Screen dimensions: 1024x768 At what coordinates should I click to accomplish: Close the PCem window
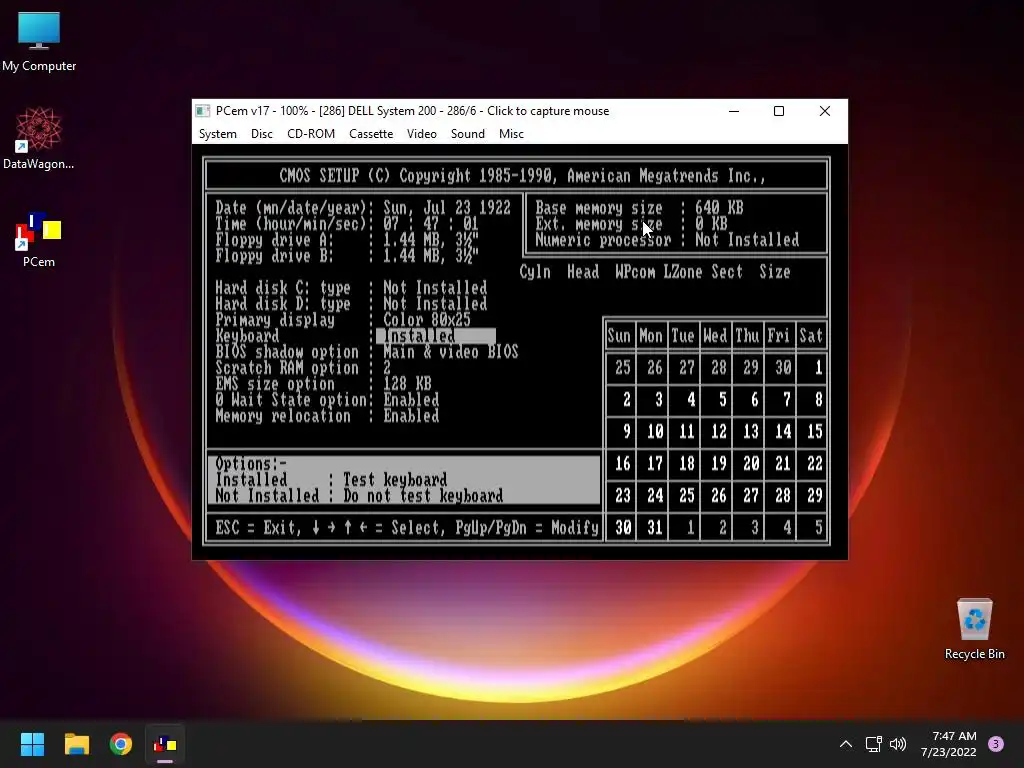[825, 111]
